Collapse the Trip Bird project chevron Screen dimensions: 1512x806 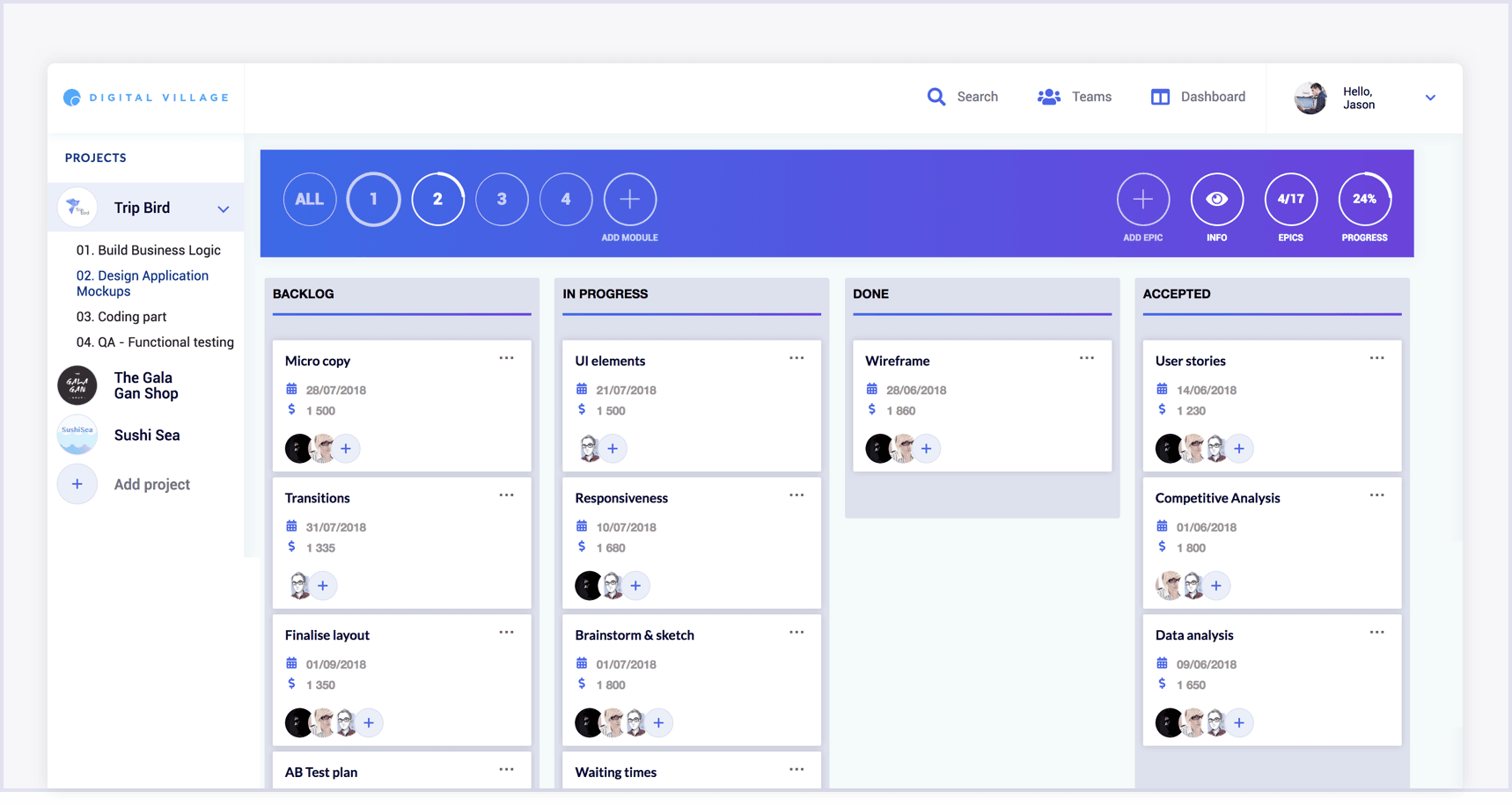[224, 209]
